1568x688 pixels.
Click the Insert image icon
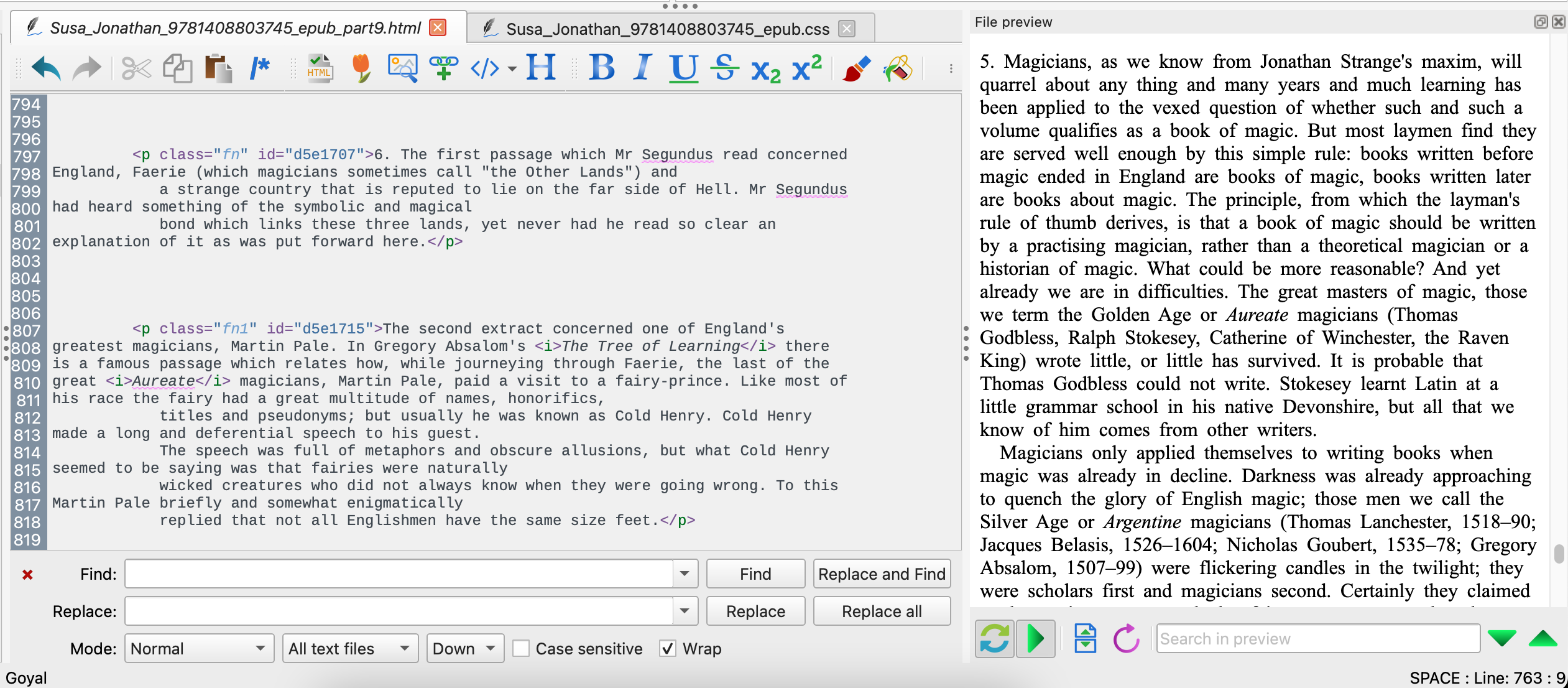(402, 68)
